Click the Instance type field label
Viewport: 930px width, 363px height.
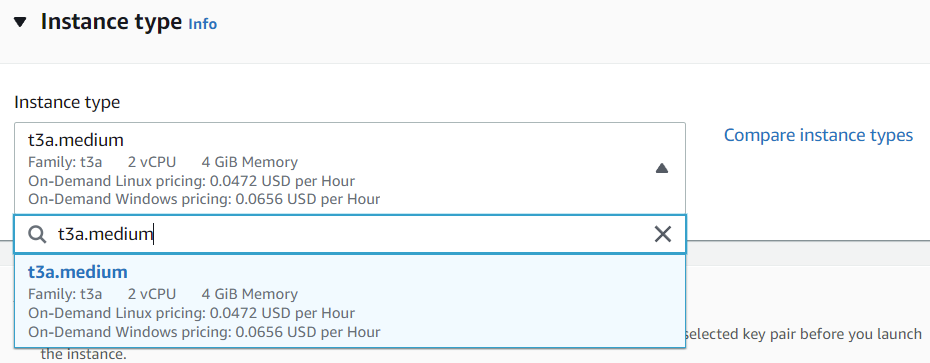pyautogui.click(x=67, y=102)
